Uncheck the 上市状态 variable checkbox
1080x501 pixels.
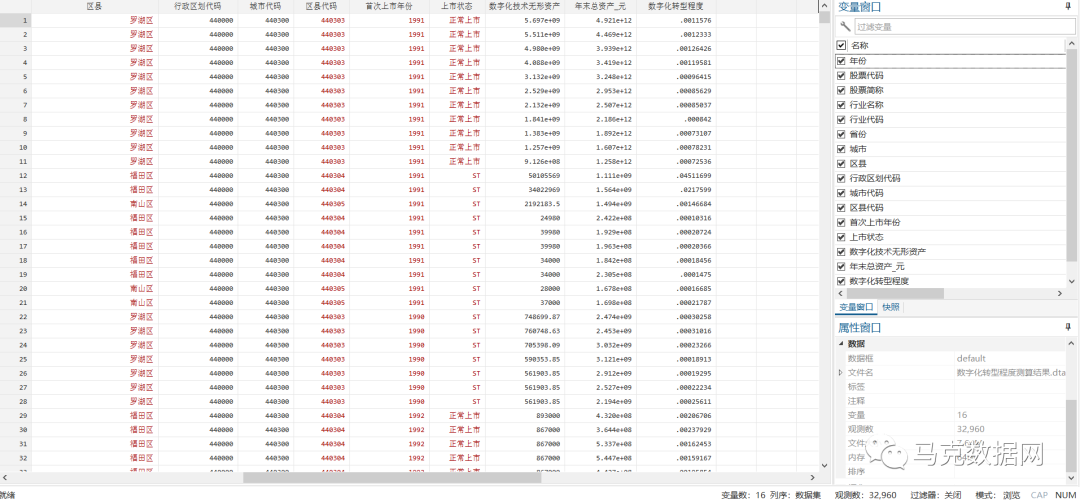coord(841,237)
